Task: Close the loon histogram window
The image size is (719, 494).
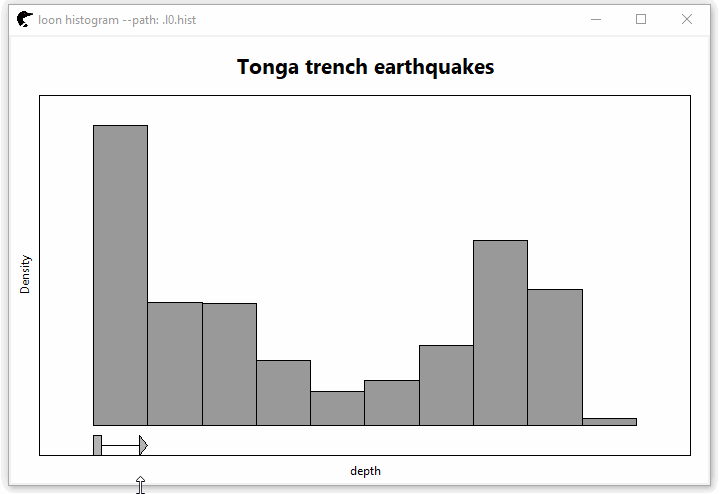Action: pos(687,19)
